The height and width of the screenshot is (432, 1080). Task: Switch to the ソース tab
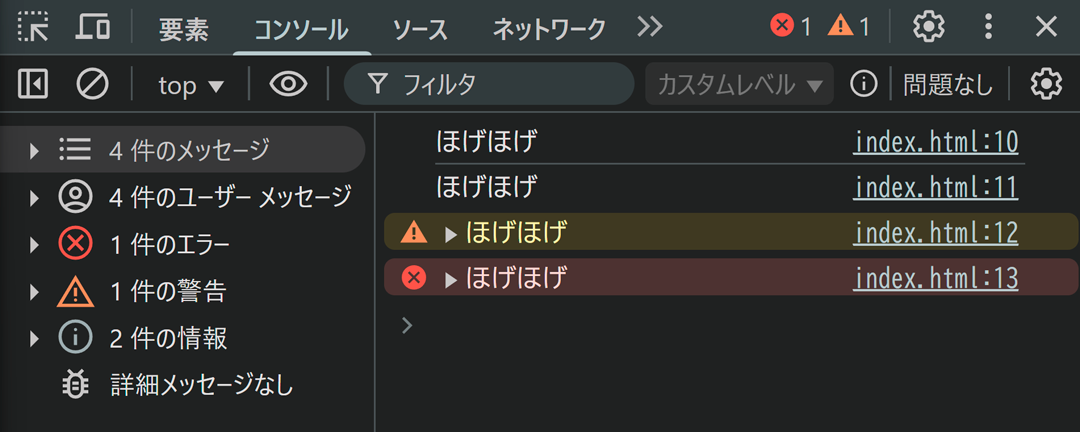coord(420,29)
